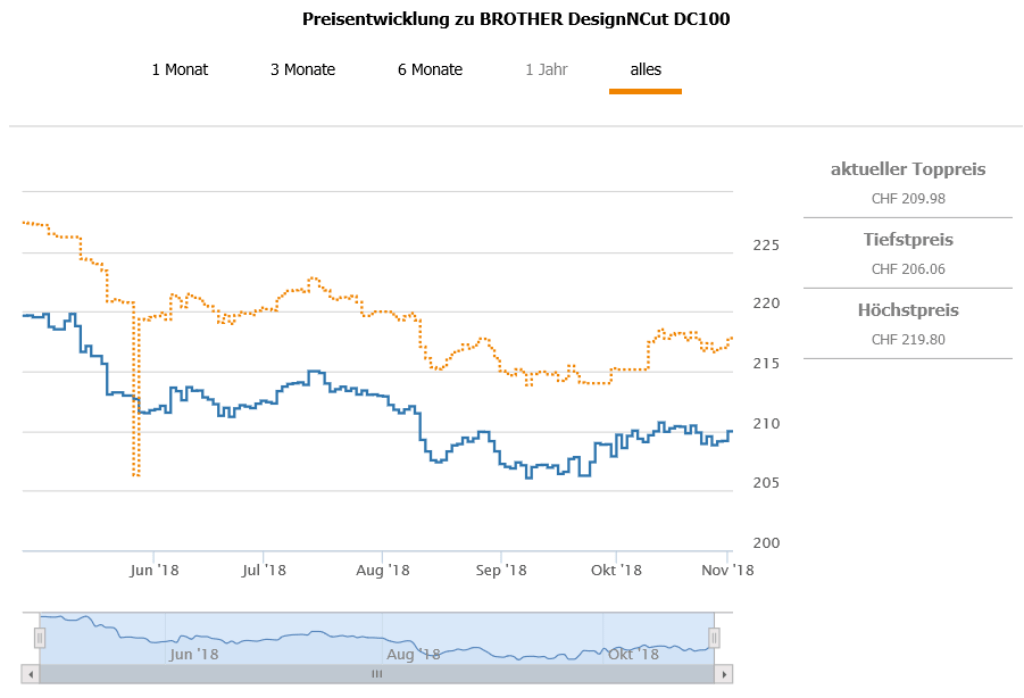Click the blue price line near Aug '18
Viewport: 1024px width, 698px height.
[x=383, y=396]
